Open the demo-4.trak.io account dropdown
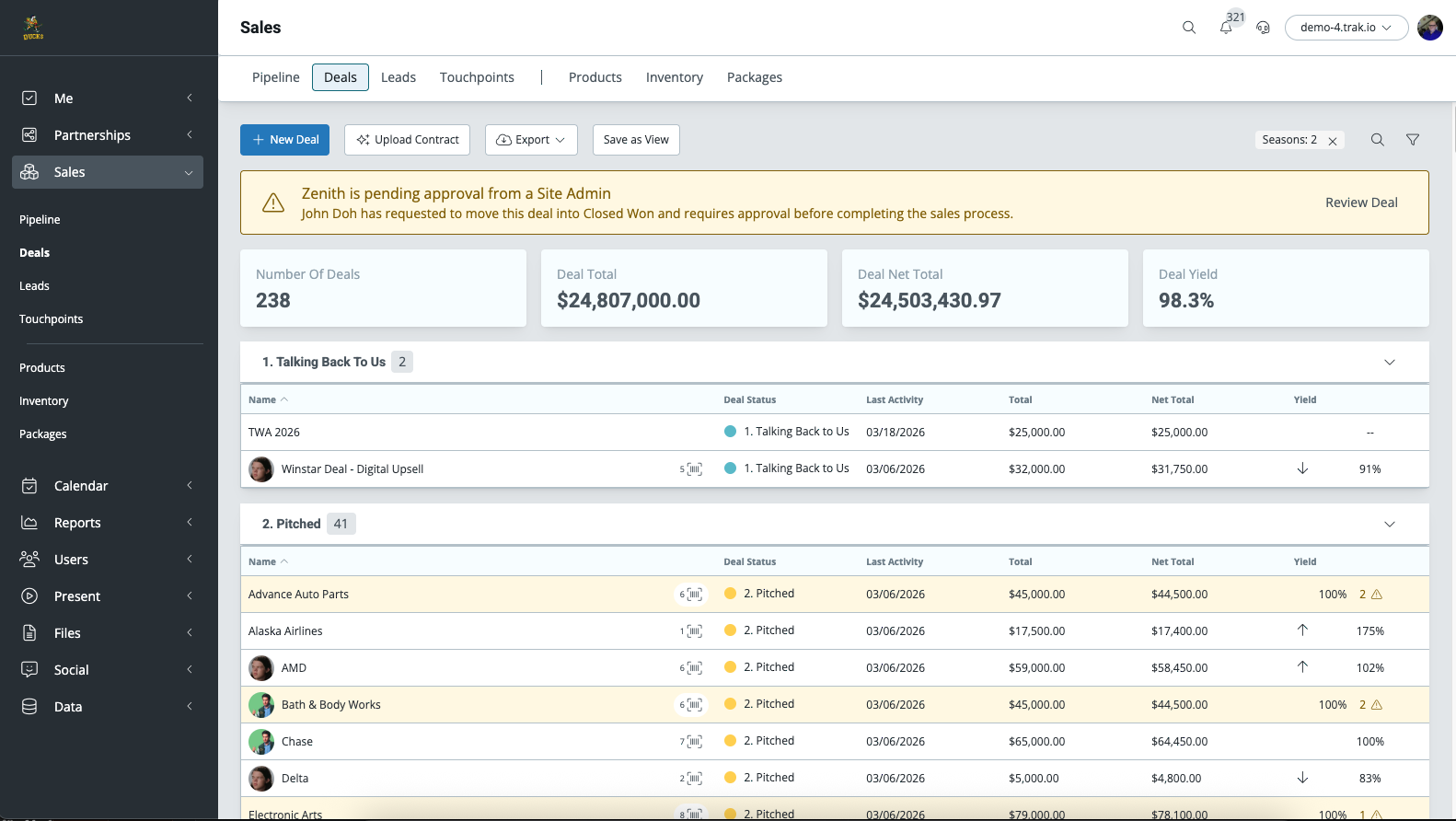 (1346, 28)
